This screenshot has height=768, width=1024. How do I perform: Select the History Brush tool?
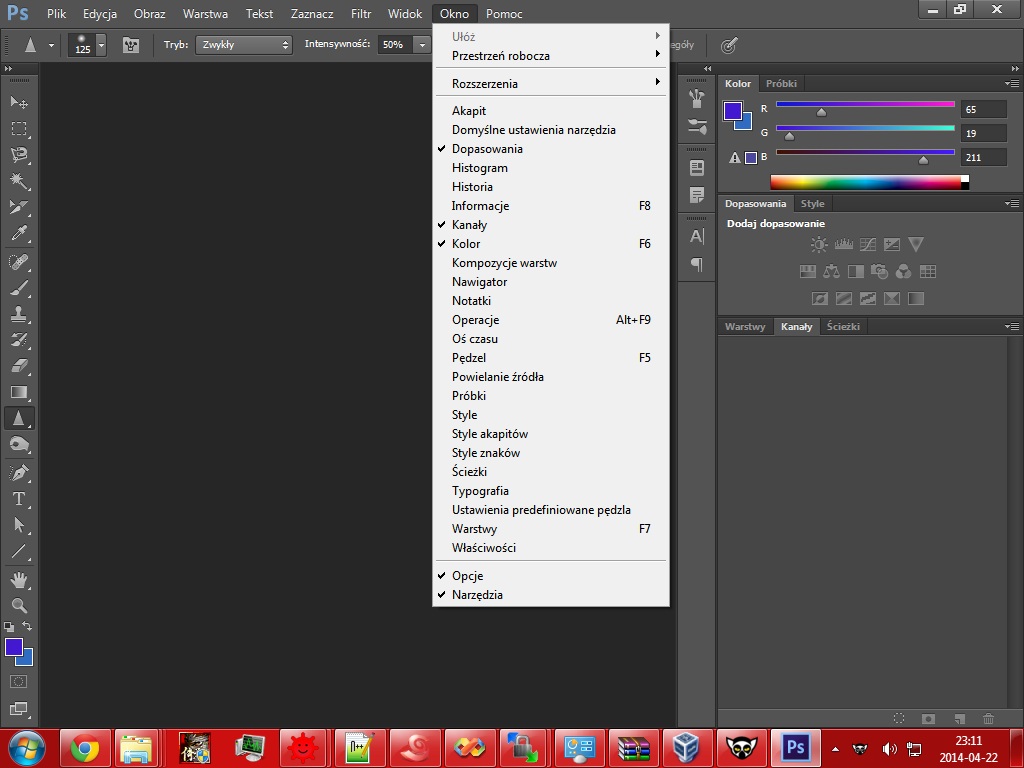coord(19,340)
